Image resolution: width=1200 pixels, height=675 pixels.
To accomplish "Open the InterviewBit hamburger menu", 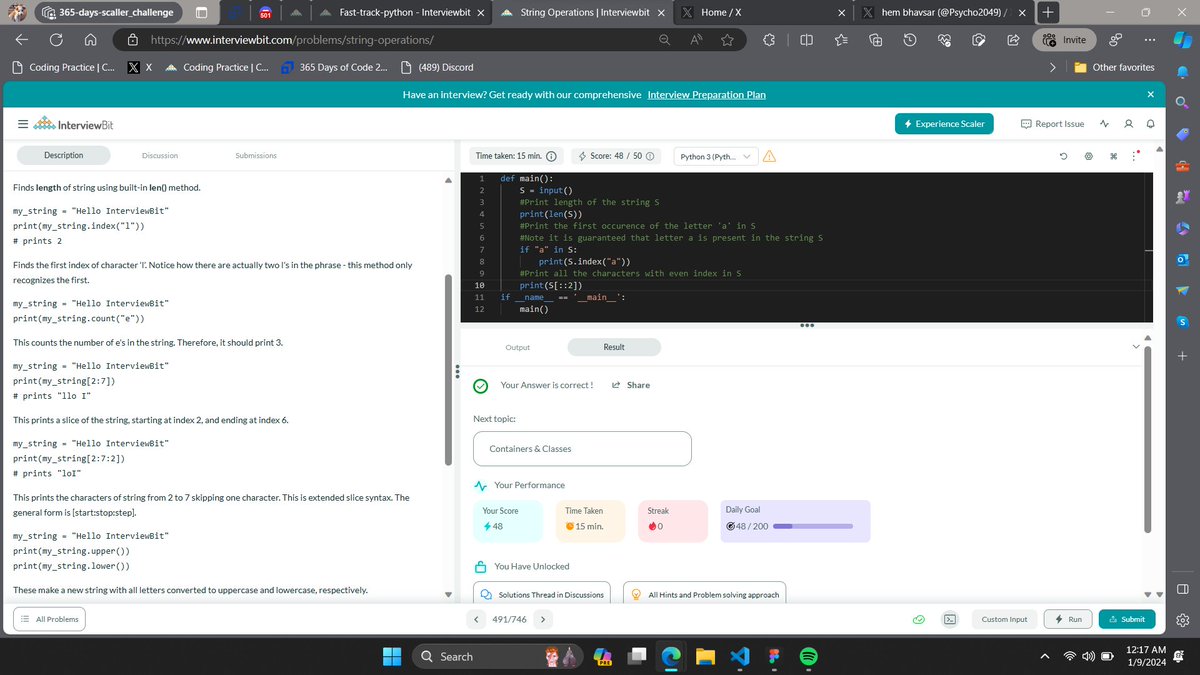I will tap(22, 125).
